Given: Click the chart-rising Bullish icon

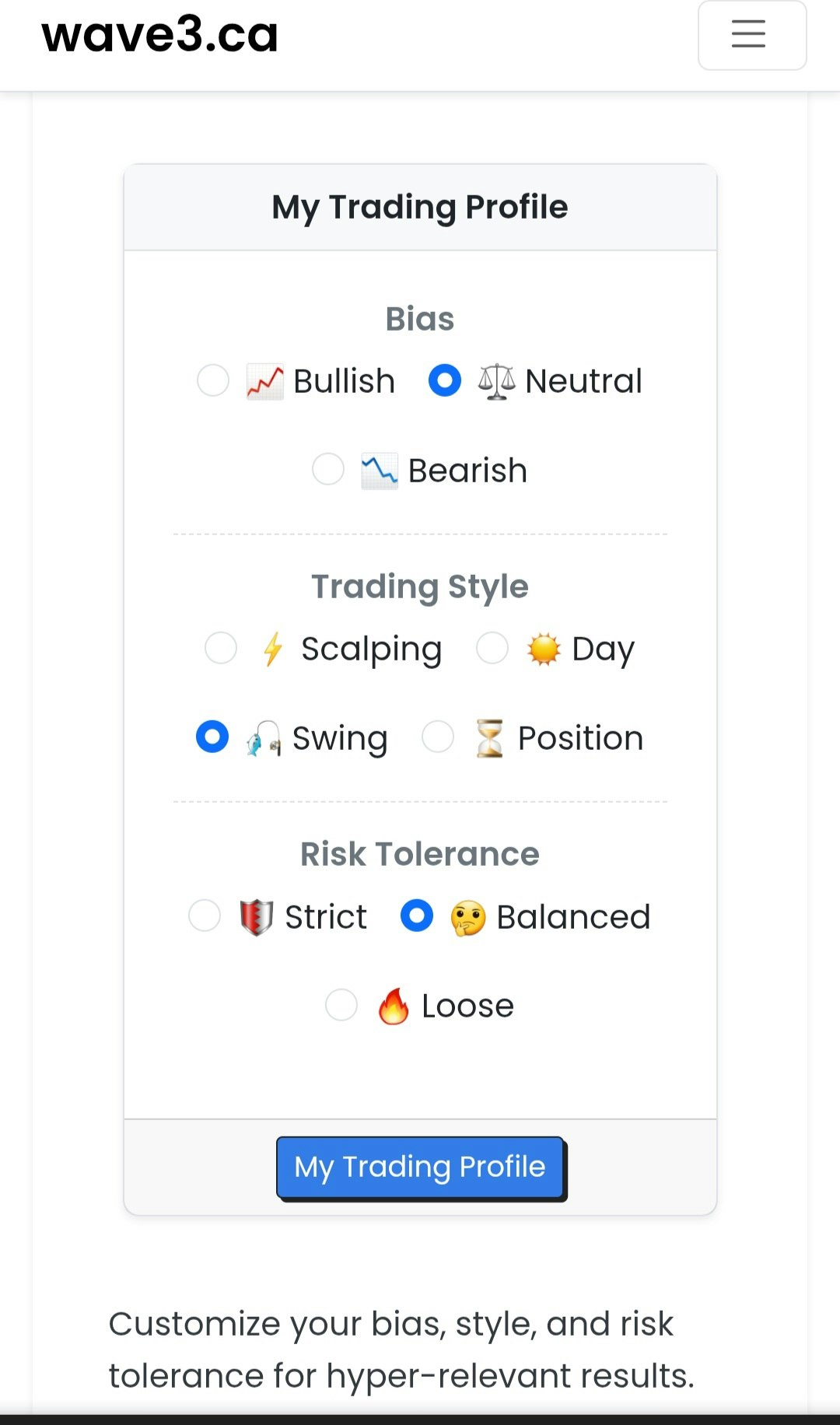Looking at the screenshot, I should click(x=264, y=382).
